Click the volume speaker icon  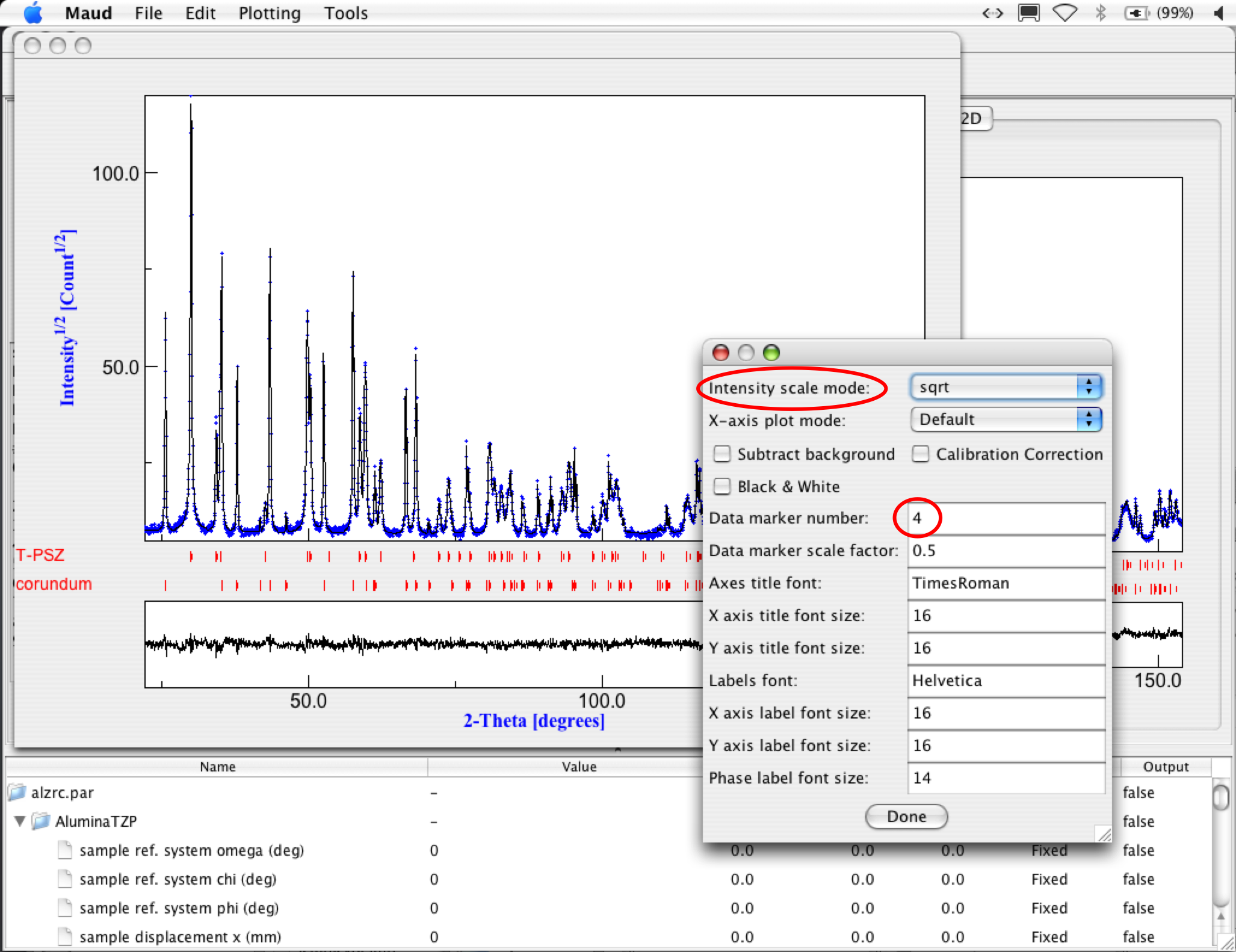pos(1219,13)
